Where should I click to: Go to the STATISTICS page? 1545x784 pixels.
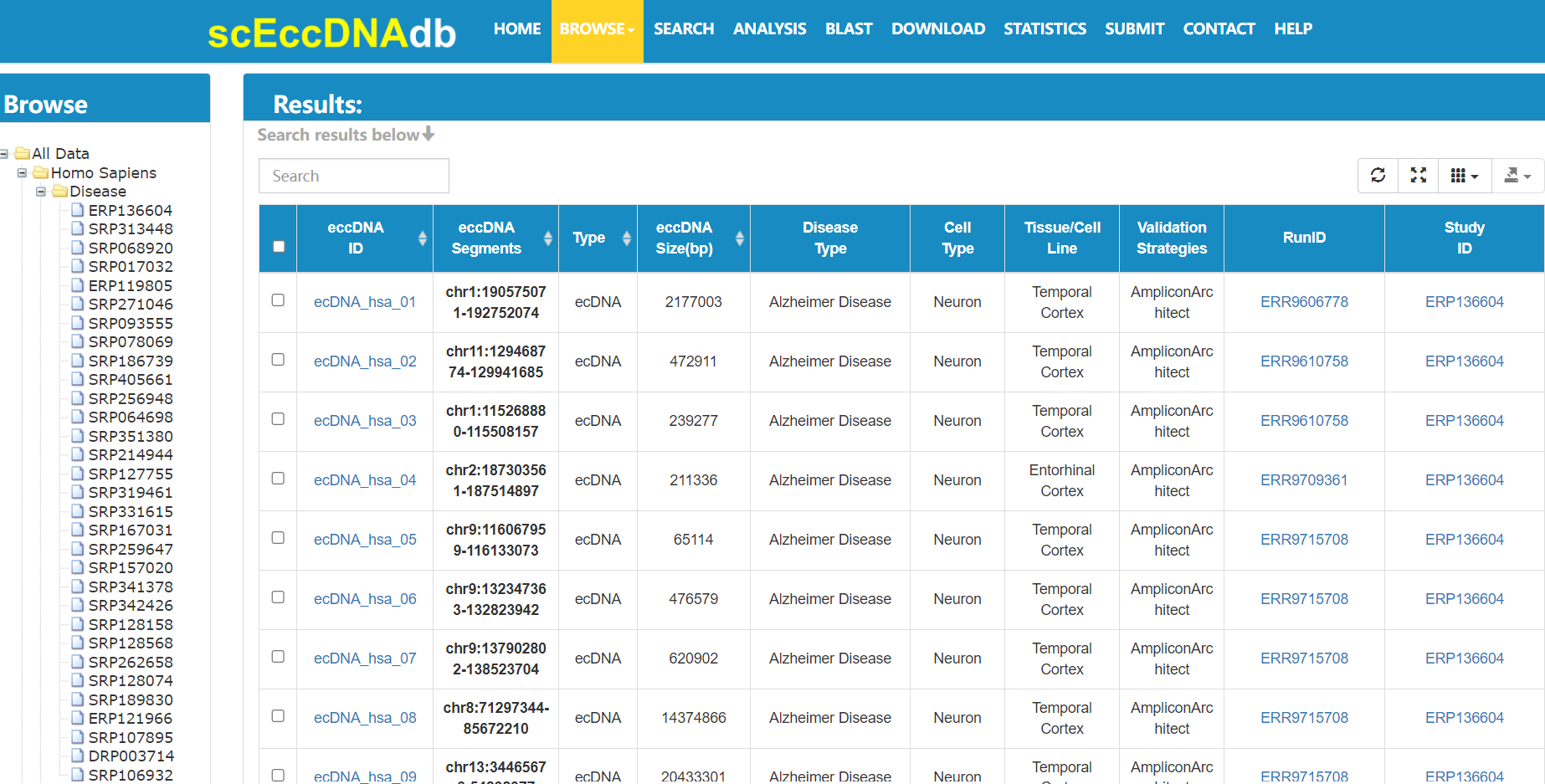pos(1045,28)
